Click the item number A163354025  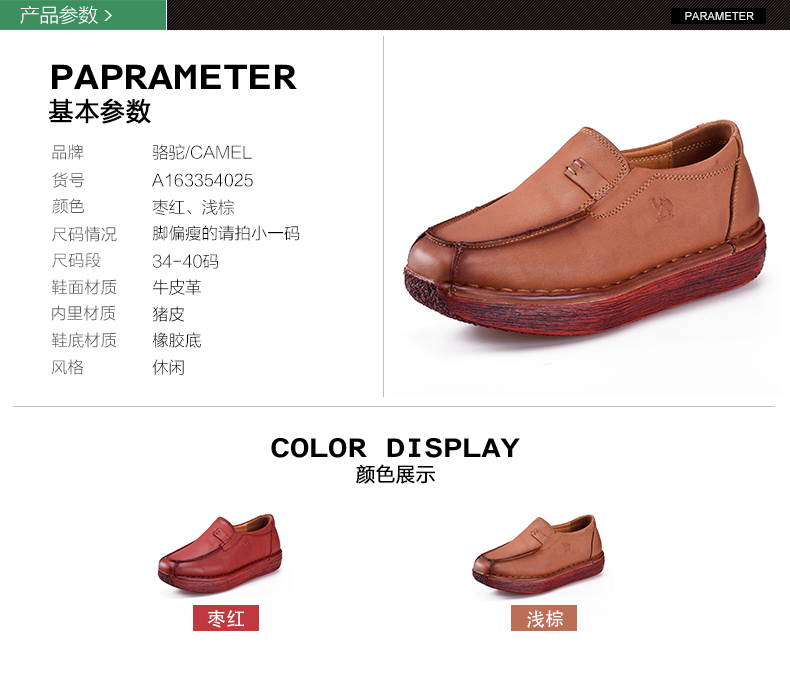(x=203, y=180)
